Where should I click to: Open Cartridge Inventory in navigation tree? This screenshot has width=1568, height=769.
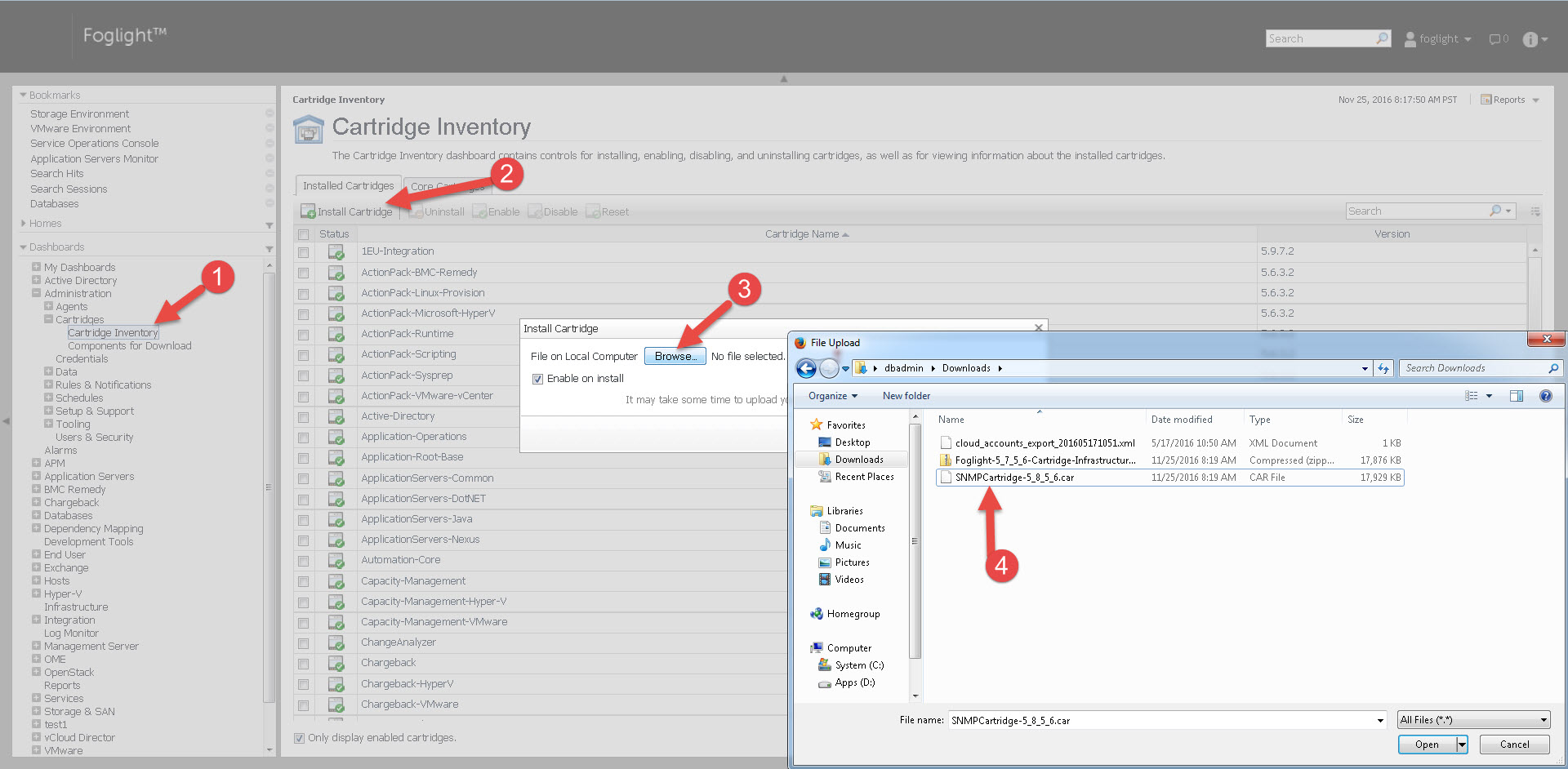pyautogui.click(x=113, y=333)
